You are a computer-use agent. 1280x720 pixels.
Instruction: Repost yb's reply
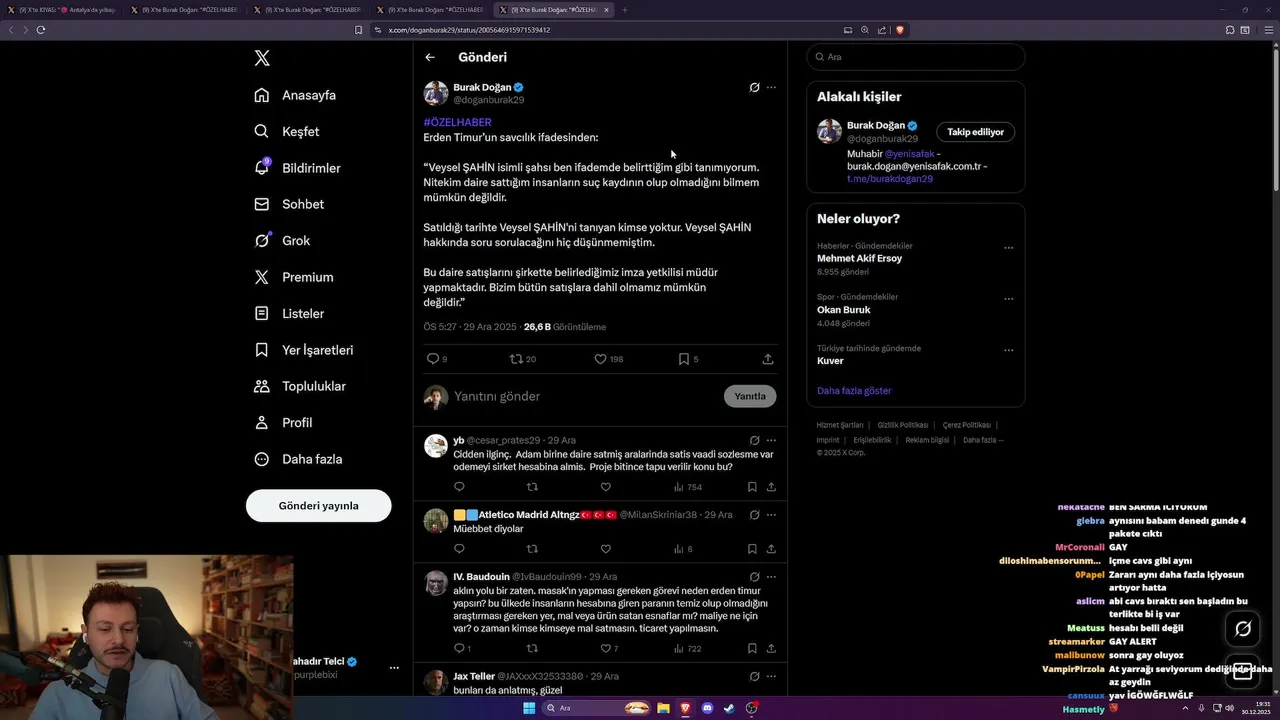point(532,487)
